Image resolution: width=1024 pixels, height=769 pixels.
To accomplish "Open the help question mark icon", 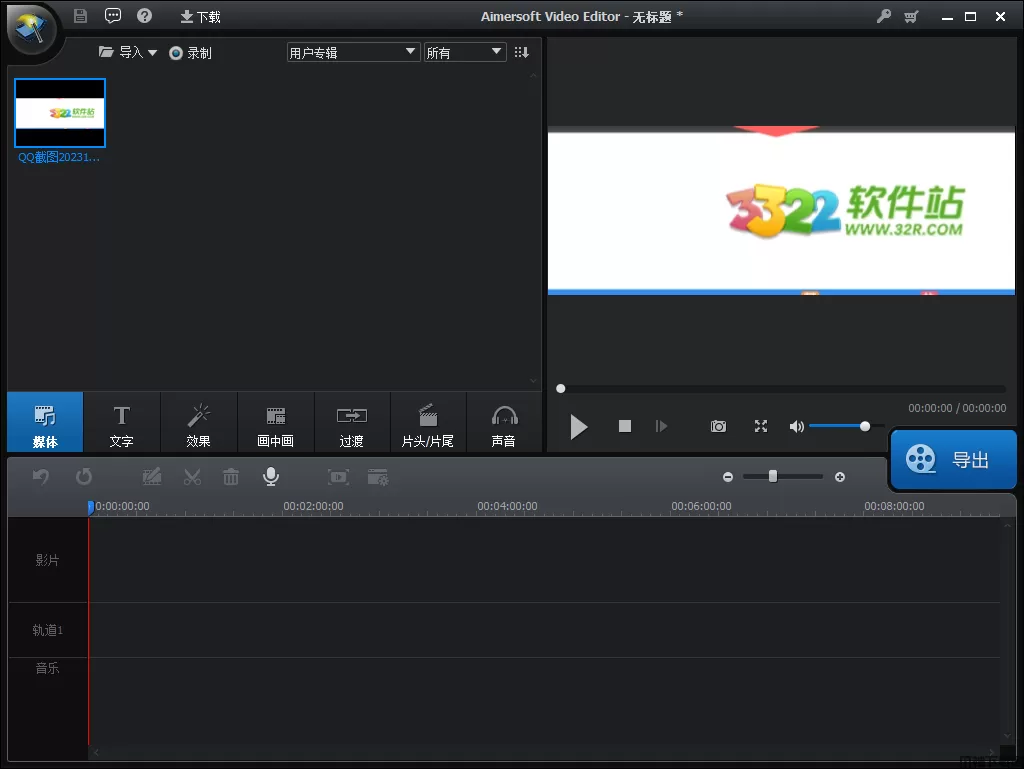I will [144, 16].
